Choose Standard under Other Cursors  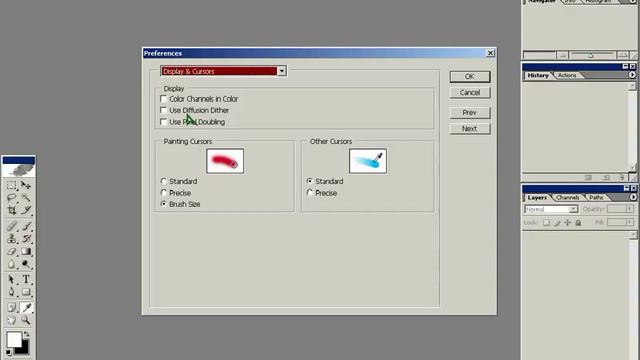[x=310, y=181]
